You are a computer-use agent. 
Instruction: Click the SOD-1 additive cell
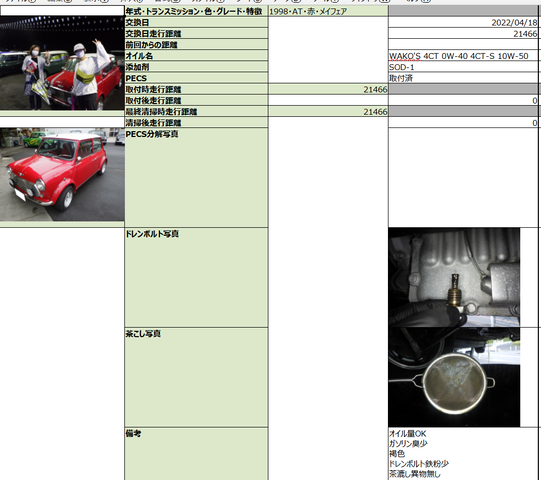[463, 67]
